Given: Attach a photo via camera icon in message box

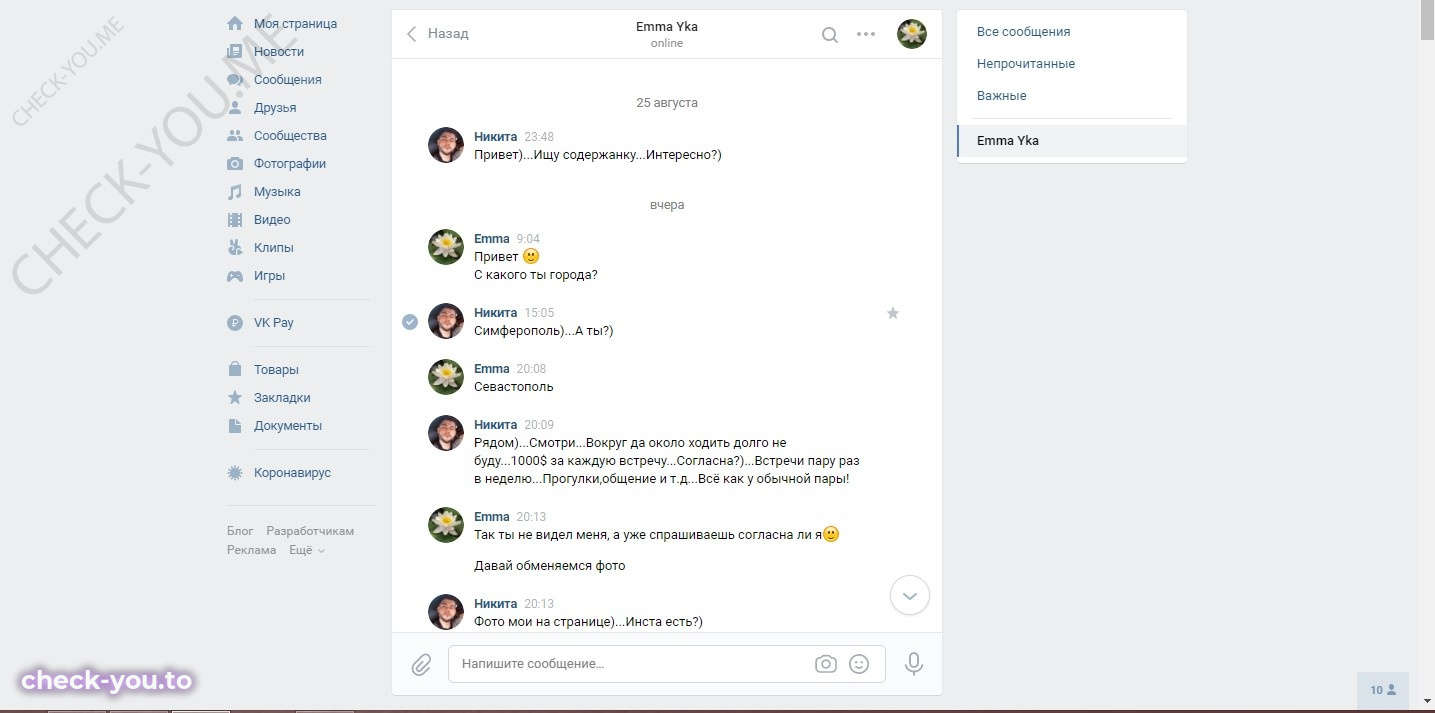Looking at the screenshot, I should click(826, 664).
